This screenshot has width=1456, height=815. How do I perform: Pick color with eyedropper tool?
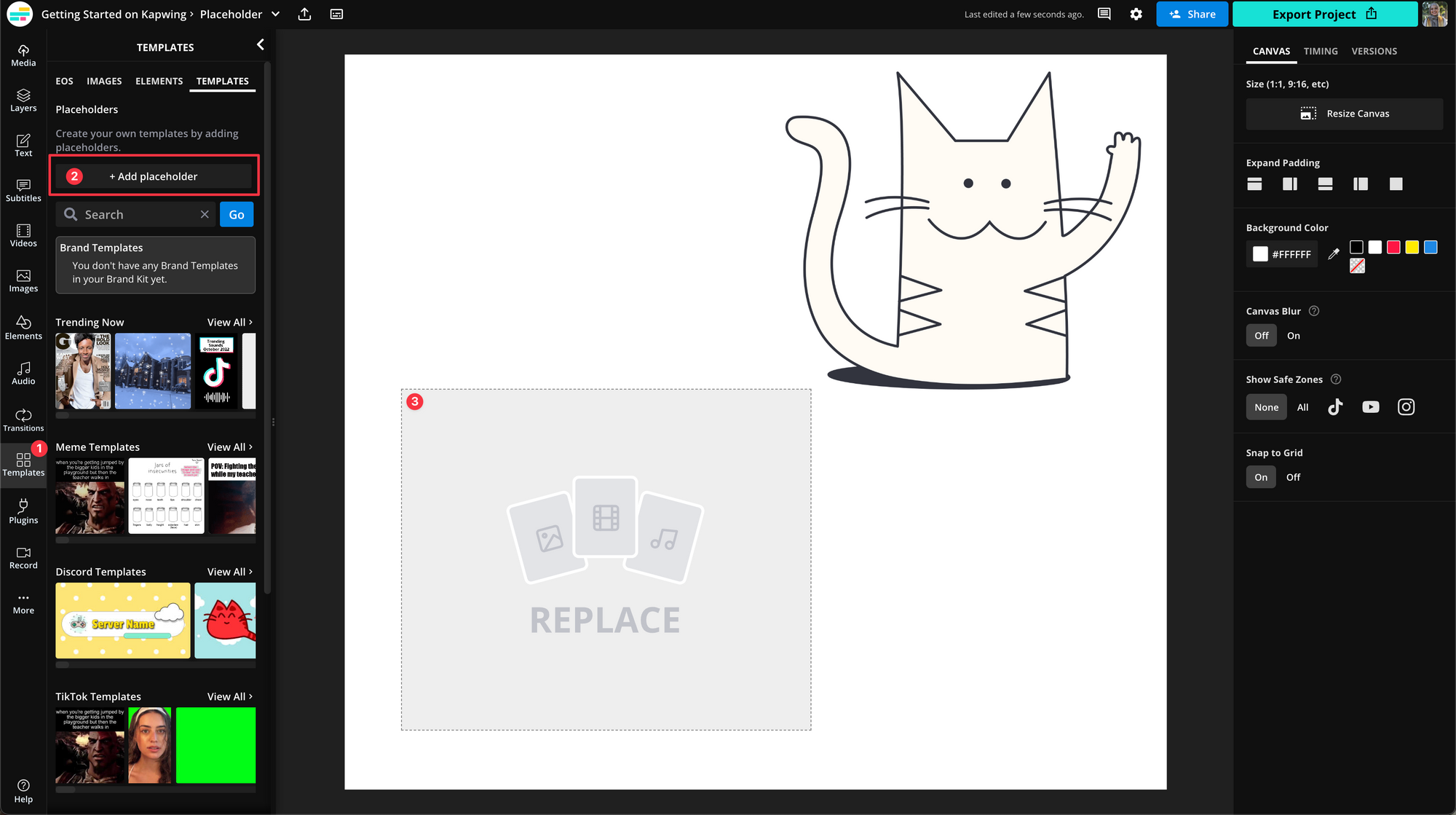click(1334, 254)
